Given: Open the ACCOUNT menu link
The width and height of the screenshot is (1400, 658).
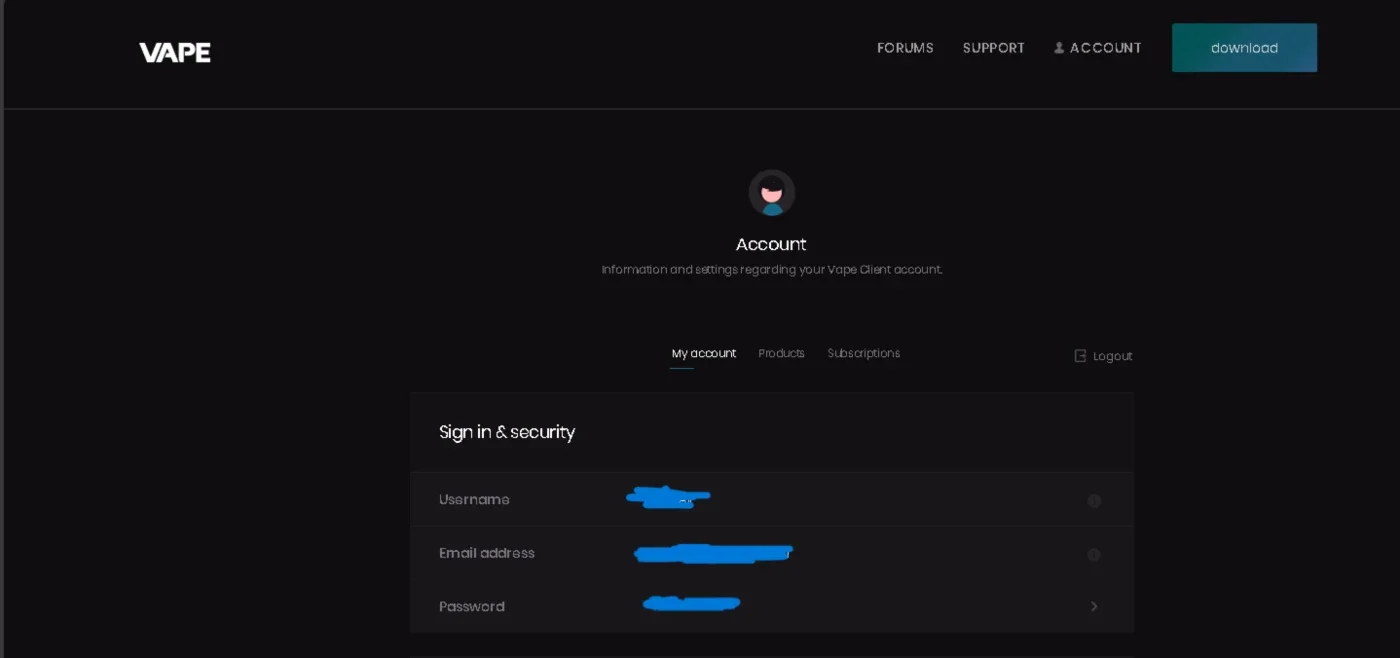Looking at the screenshot, I should (x=1097, y=48).
